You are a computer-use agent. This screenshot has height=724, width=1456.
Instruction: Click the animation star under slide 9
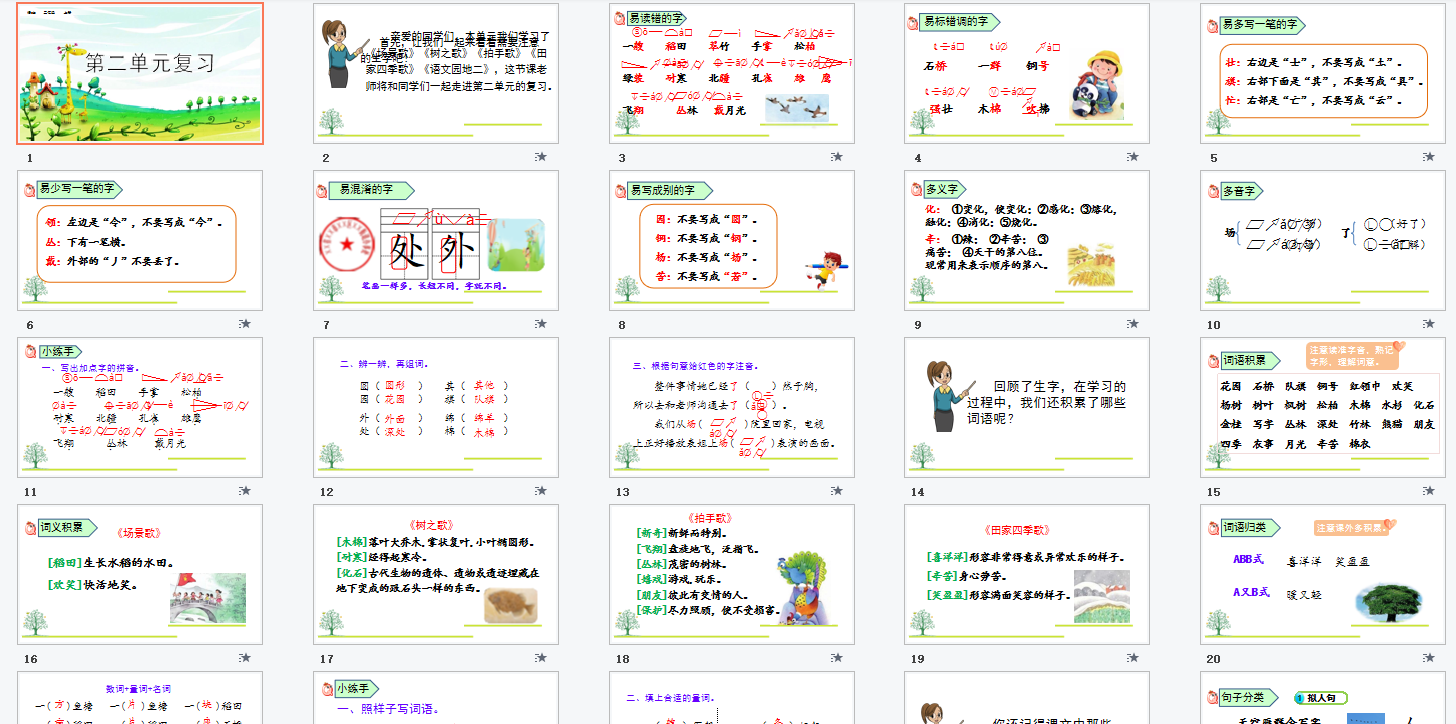tap(1133, 324)
